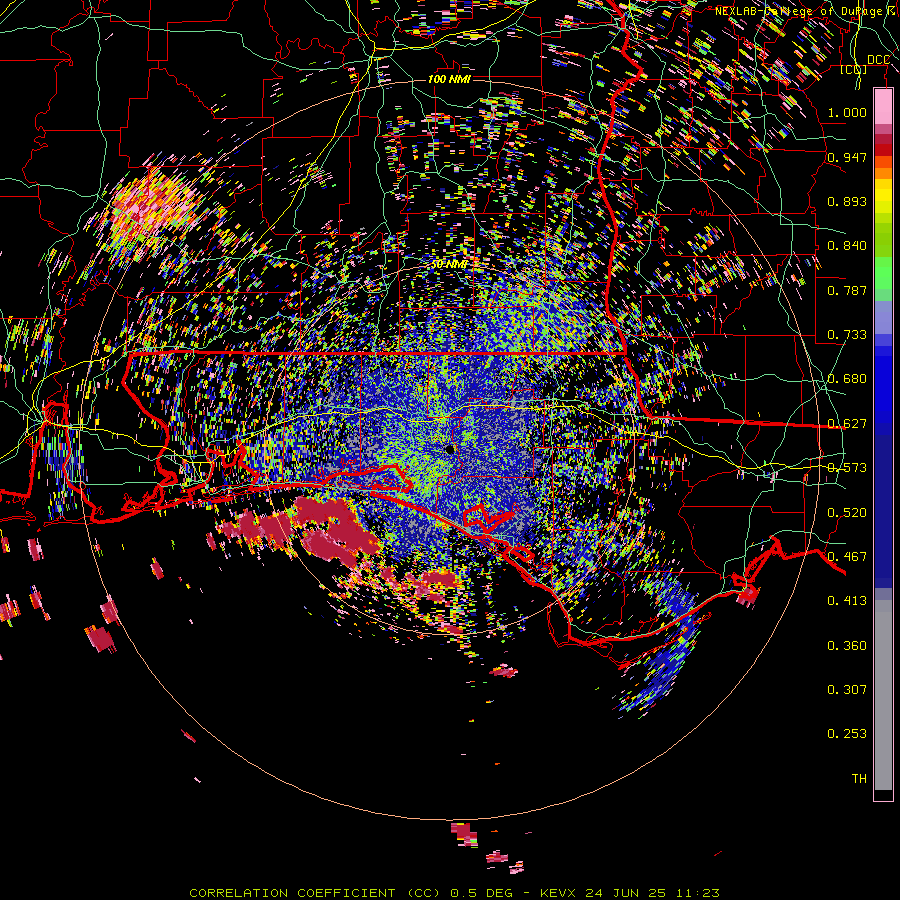Click the 0.520 color scale value
The height and width of the screenshot is (900, 900).
click(847, 513)
